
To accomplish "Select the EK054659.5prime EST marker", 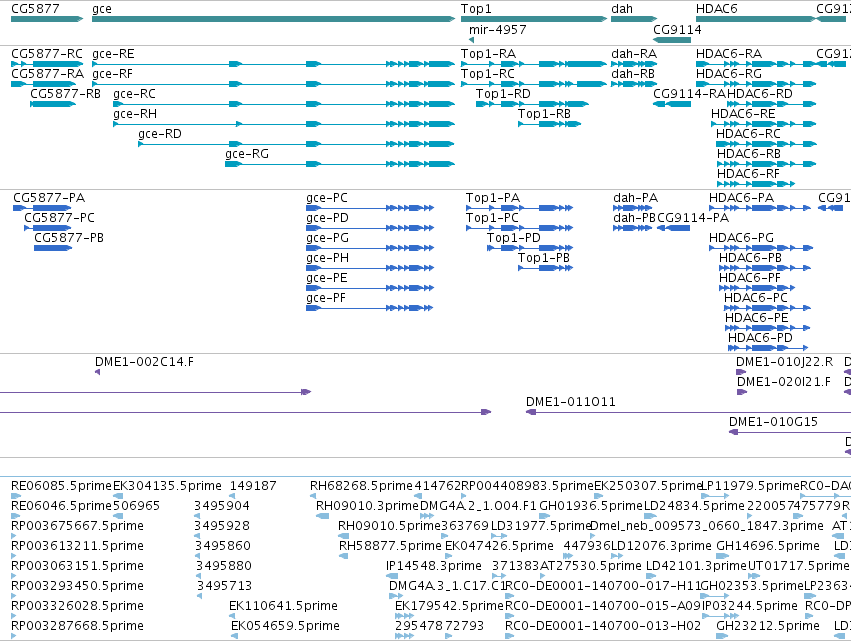I will tap(234, 636).
